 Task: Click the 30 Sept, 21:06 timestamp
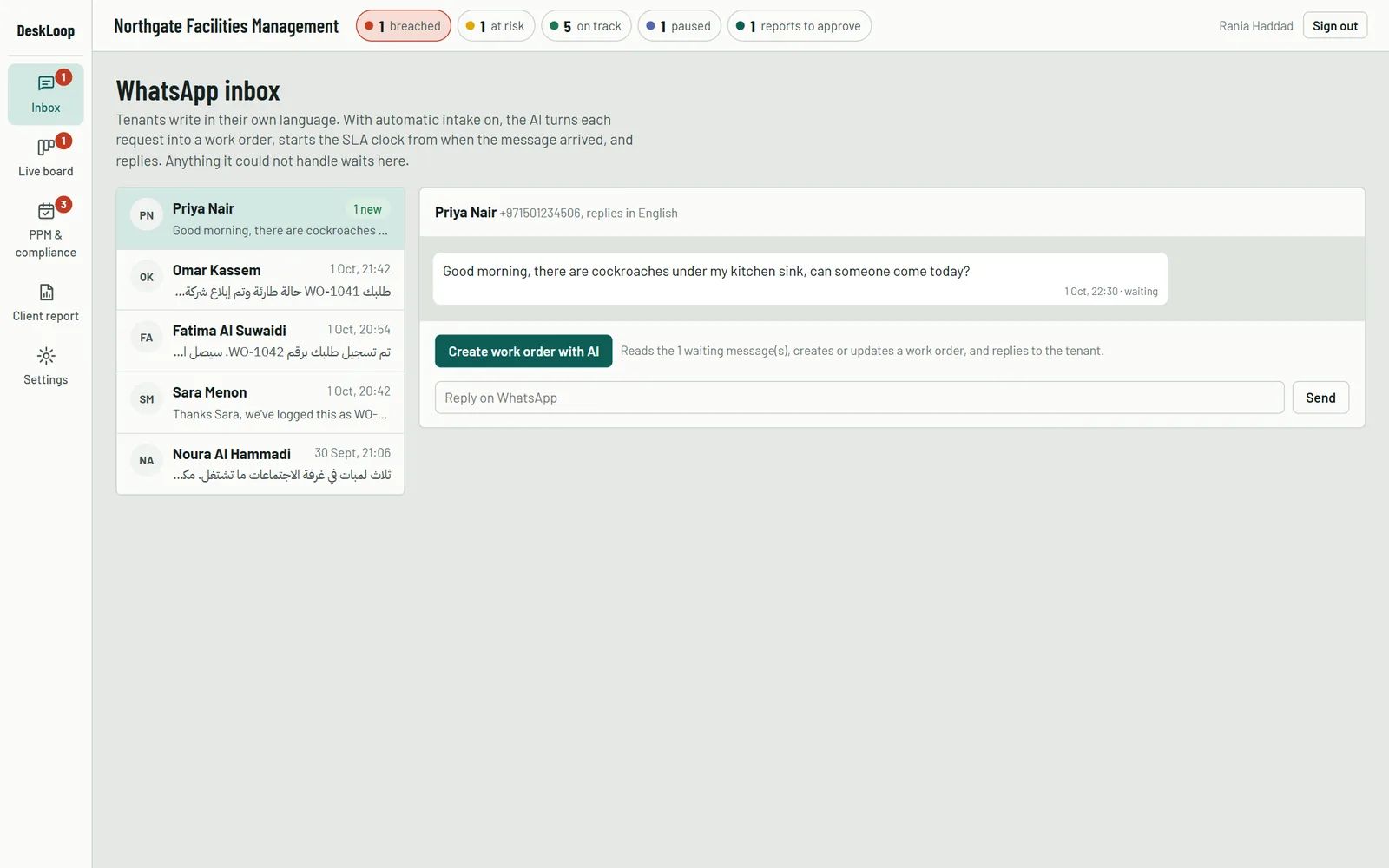[x=352, y=453]
